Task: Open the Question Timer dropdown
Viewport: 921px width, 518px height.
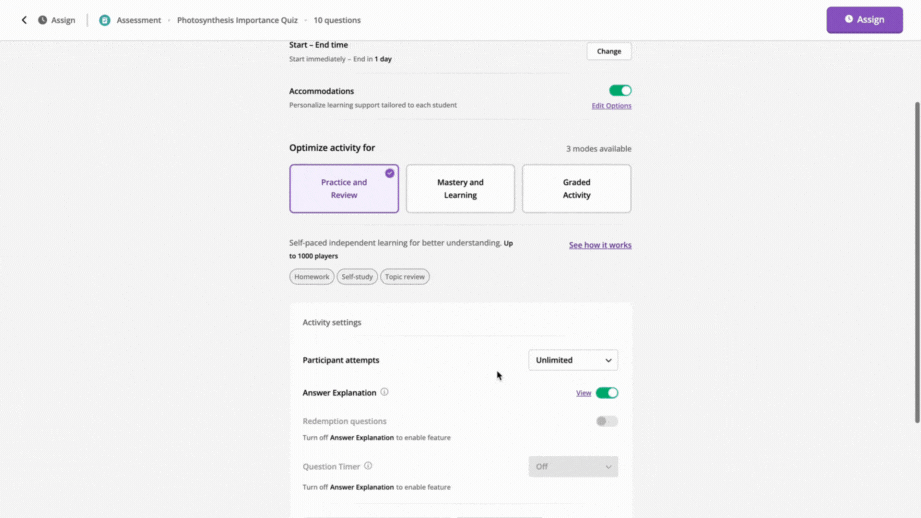Action: pyautogui.click(x=573, y=466)
